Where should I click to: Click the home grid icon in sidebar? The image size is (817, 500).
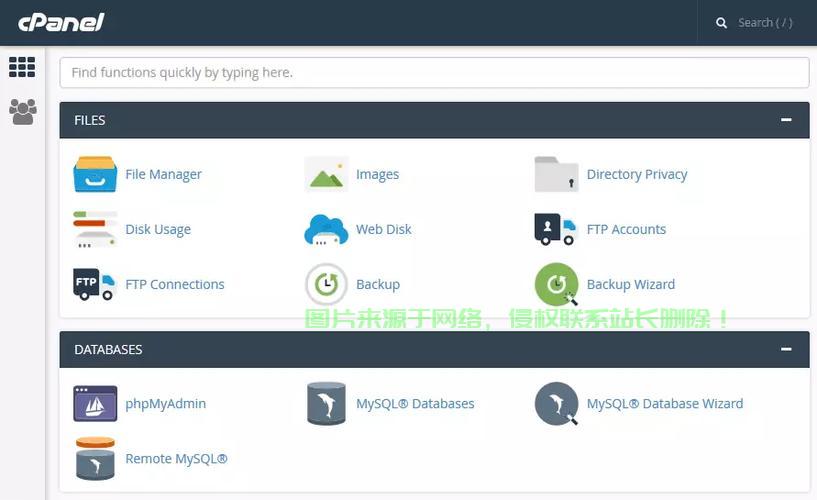[x=22, y=67]
